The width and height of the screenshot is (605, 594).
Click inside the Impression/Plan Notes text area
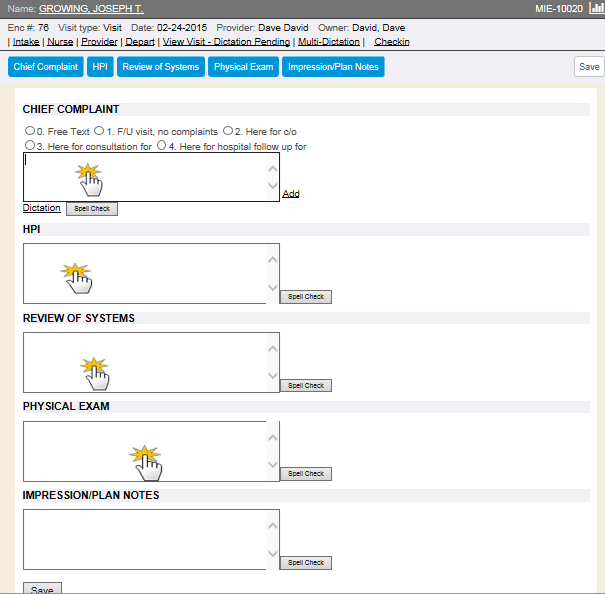click(x=145, y=540)
